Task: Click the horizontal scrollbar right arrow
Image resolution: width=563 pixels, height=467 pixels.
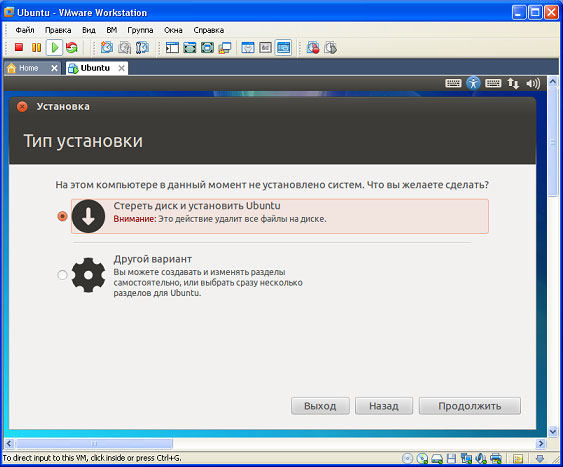Action: click(x=541, y=444)
